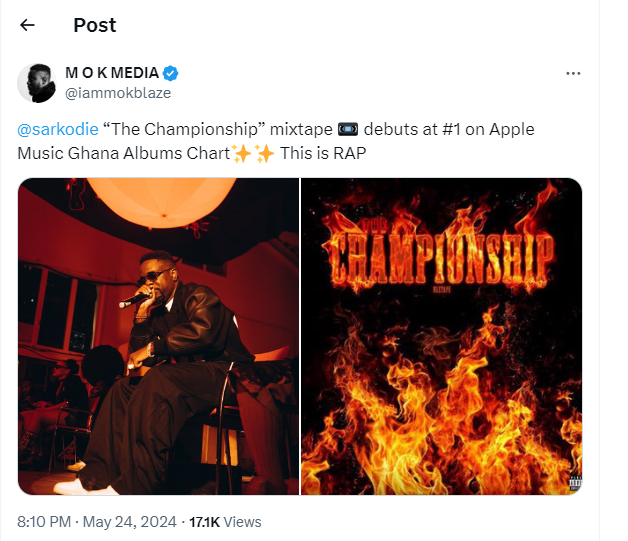The width and height of the screenshot is (628, 541).
Task: Open the three-dot more options menu
Action: point(573,73)
